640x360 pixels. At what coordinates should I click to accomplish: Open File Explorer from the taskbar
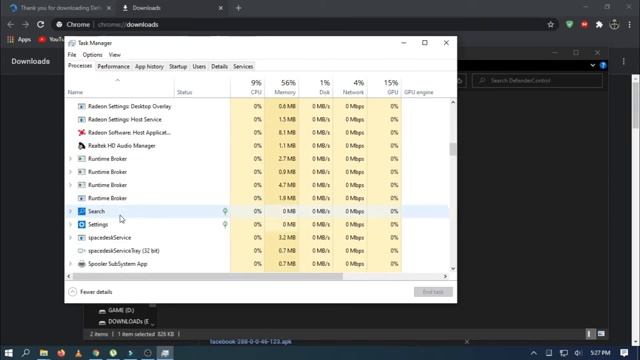click(x=44, y=353)
